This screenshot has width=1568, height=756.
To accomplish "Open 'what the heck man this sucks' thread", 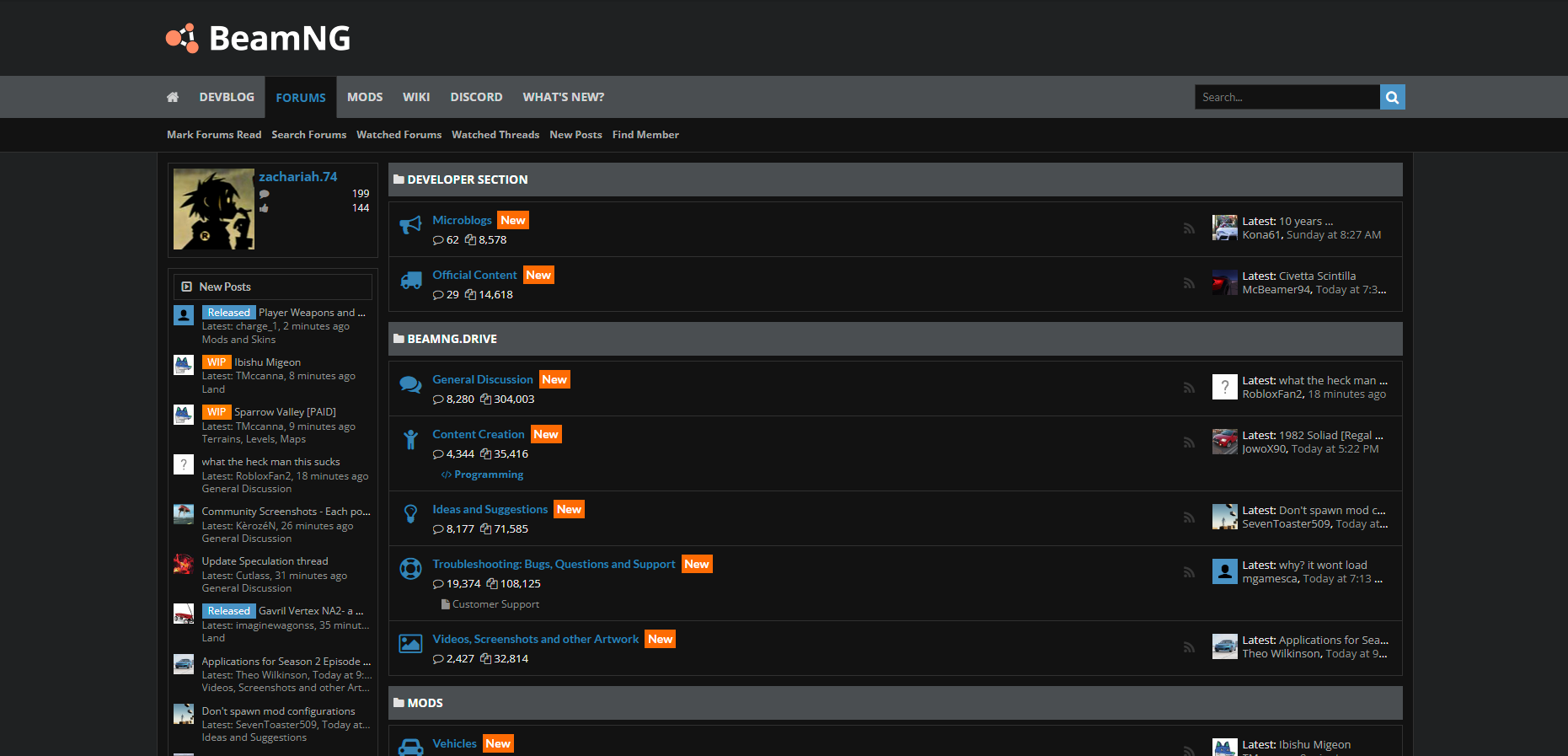I will (x=270, y=462).
